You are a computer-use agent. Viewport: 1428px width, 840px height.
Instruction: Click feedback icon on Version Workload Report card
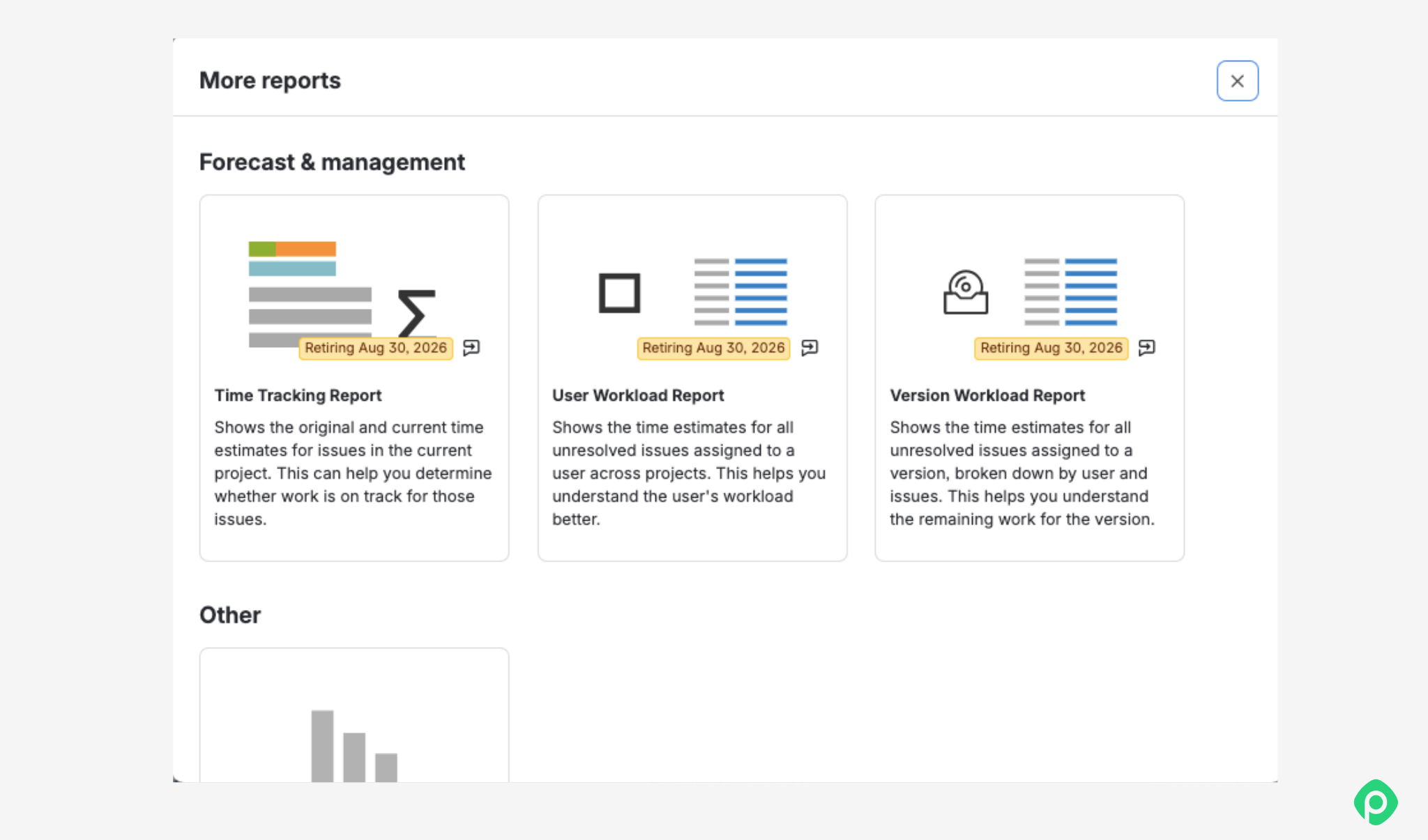1146,347
